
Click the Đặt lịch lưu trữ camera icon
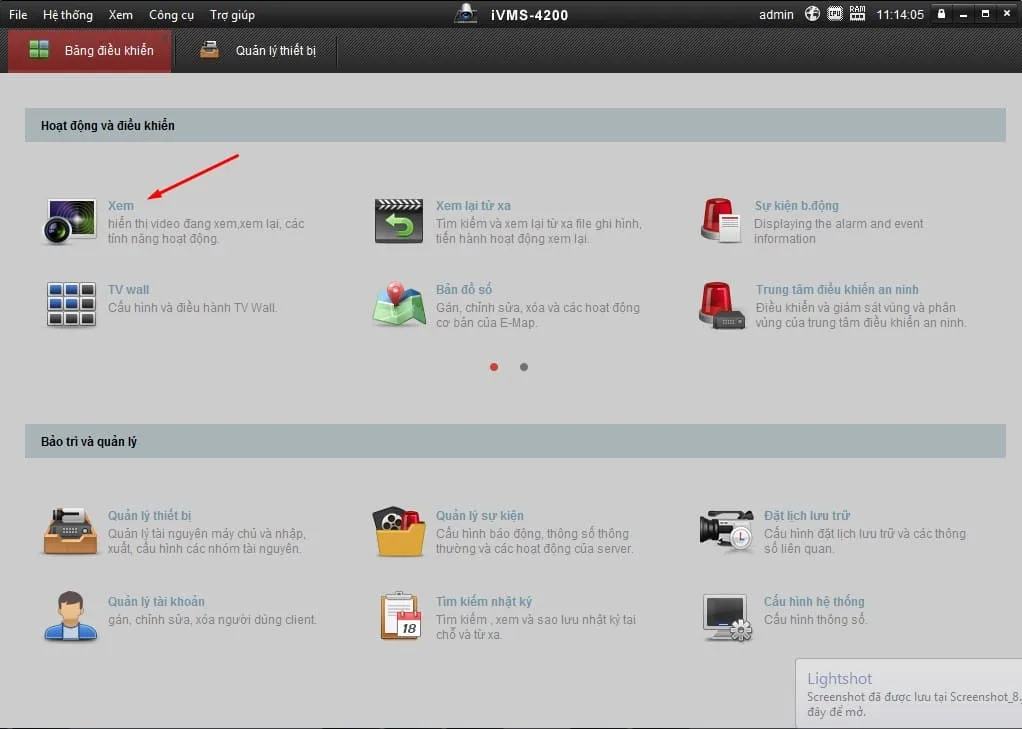pyautogui.click(x=725, y=531)
